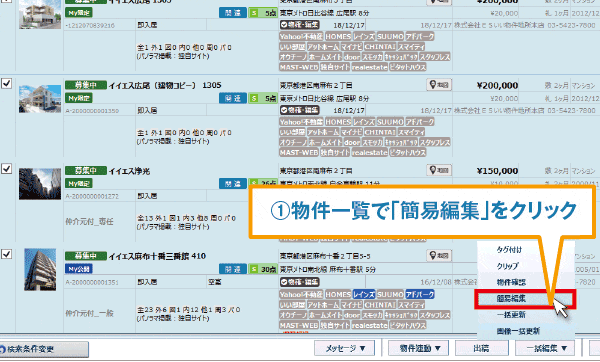Image resolution: width=600 pixels, height=362 pixels.
Task: Select 簡易編集 from the popup menu
Action: (x=525, y=298)
